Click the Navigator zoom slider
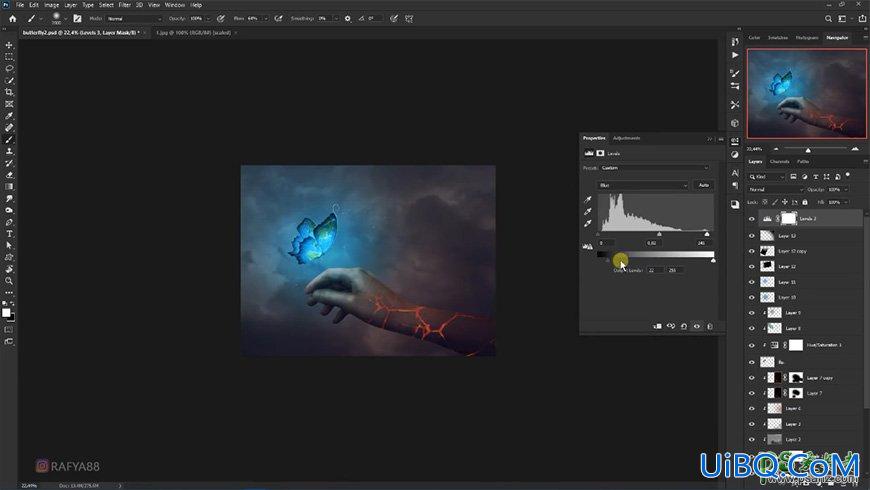Image resolution: width=870 pixels, height=490 pixels. [808, 149]
